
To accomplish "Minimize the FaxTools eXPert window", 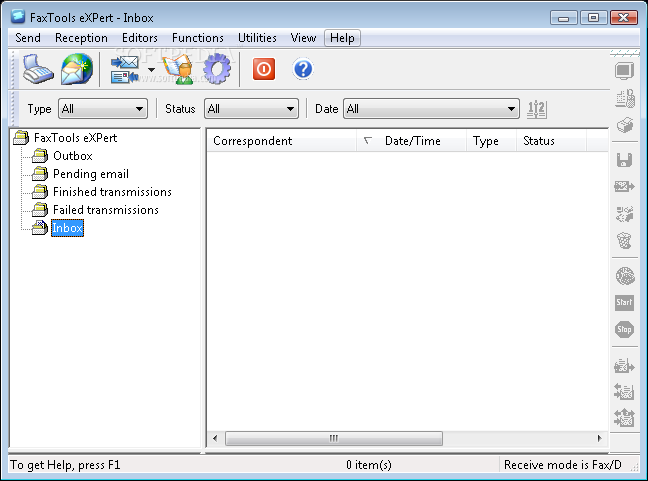I will tap(564, 18).
